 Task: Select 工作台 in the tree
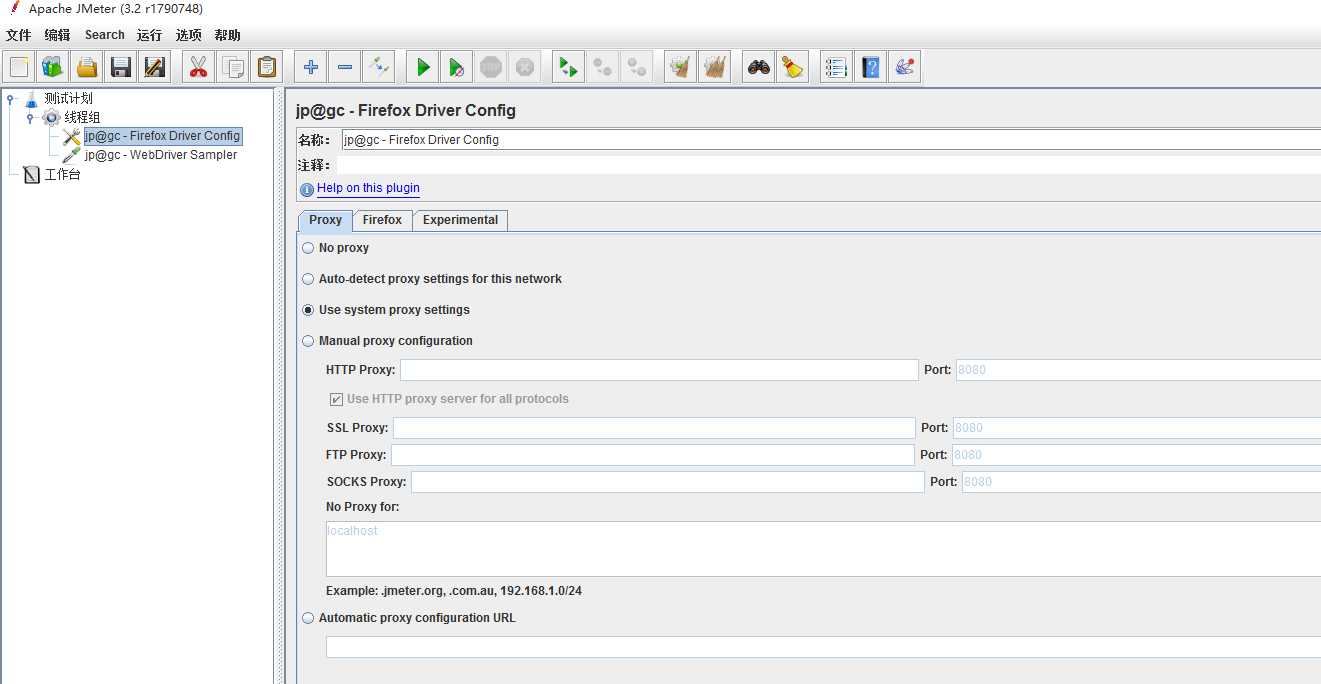click(x=62, y=174)
